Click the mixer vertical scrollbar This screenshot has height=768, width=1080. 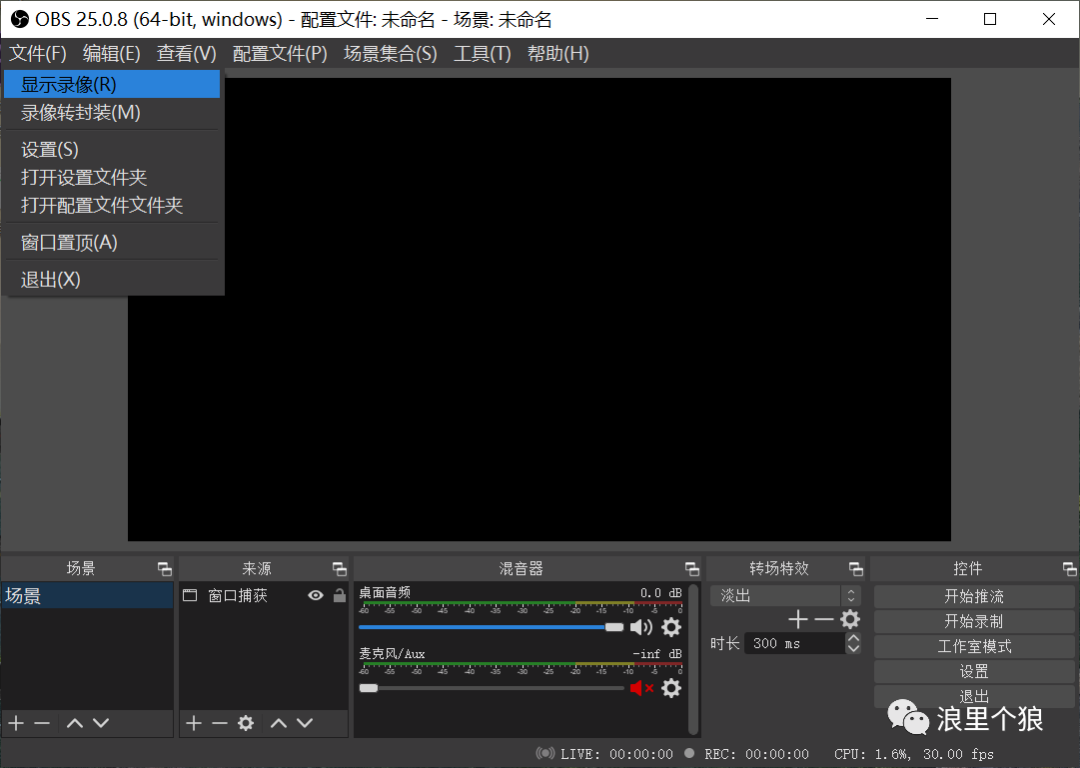694,660
